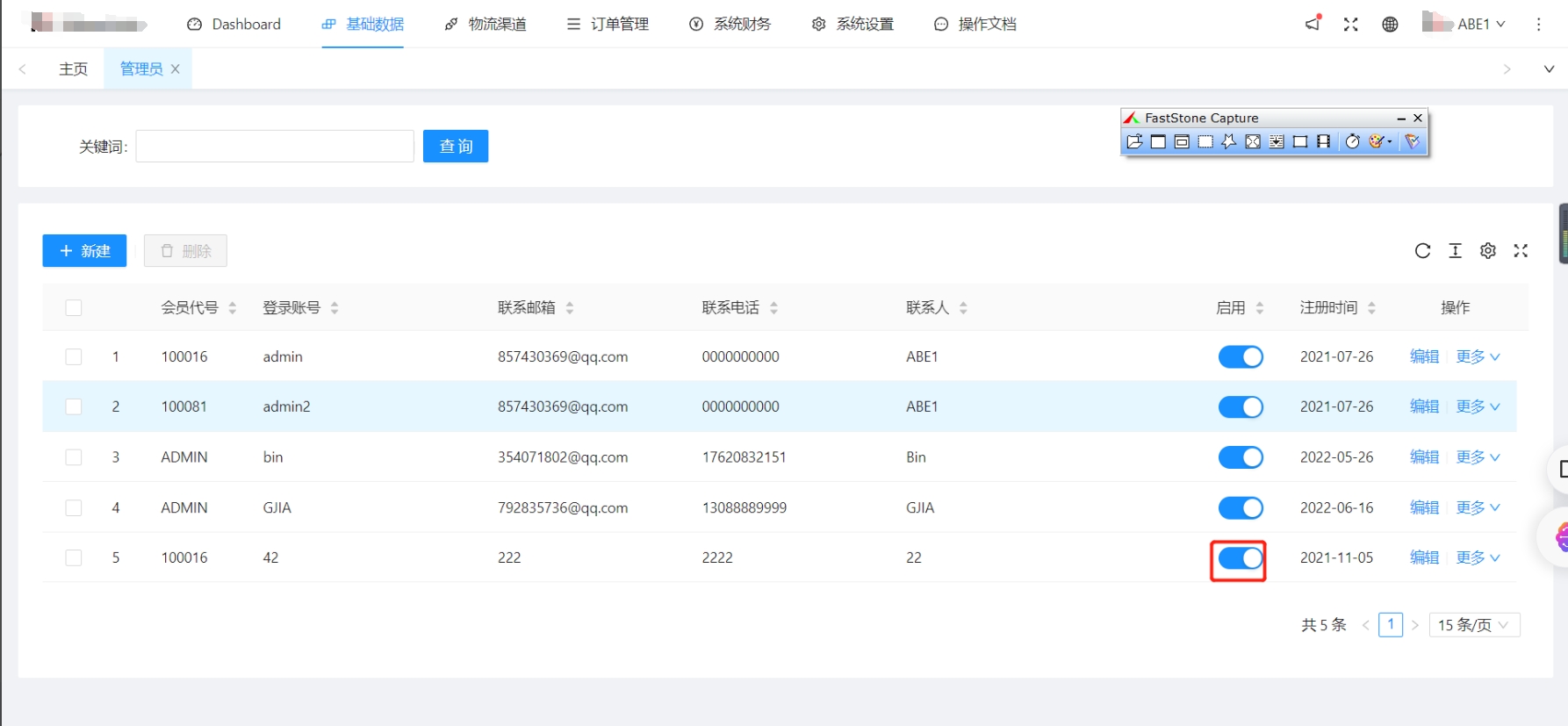
Task: Click the 新建 button
Action: (x=84, y=251)
